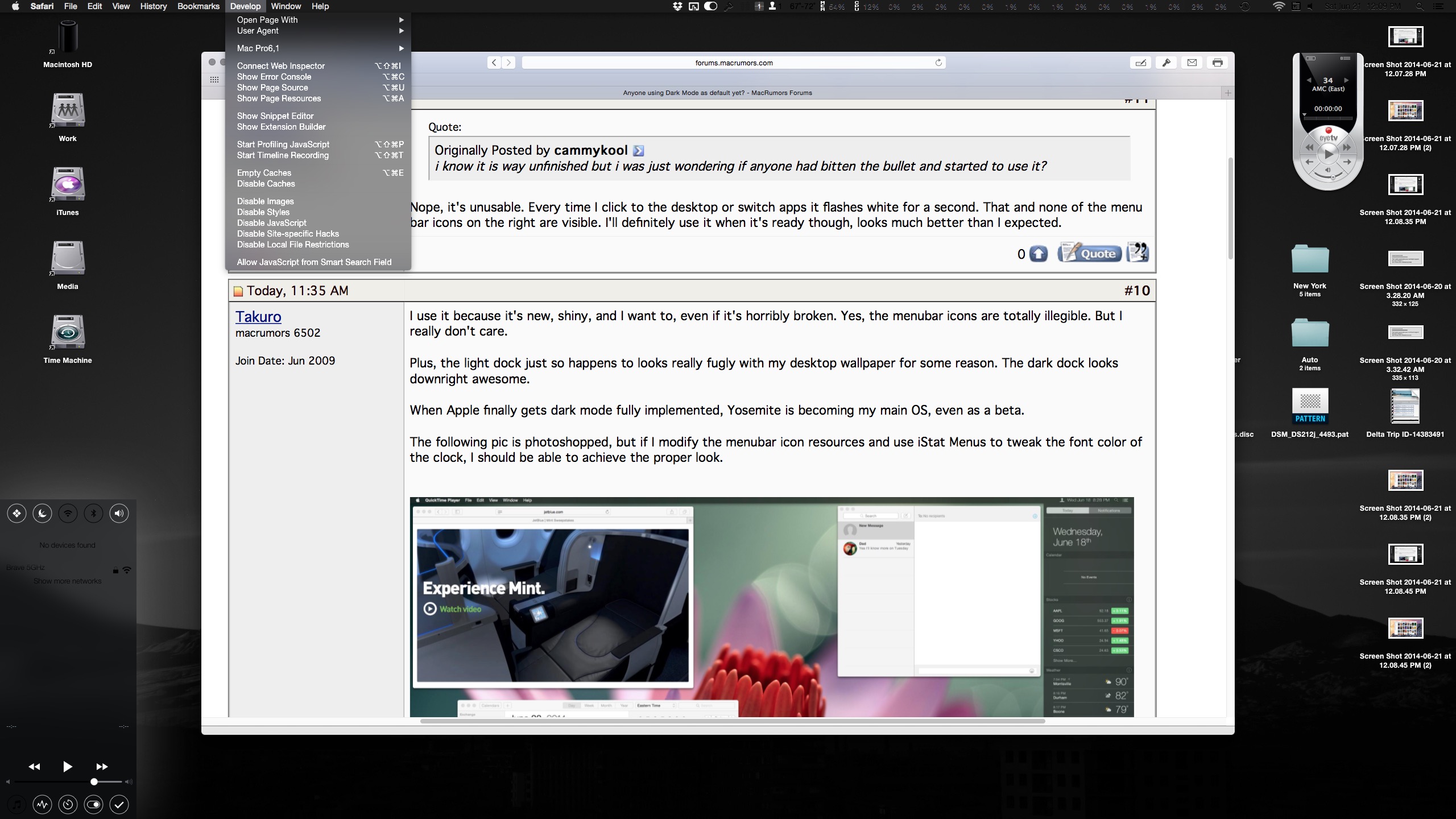This screenshot has width=1456, height=819.
Task: Select Show Page Source menu item
Action: point(318,88)
